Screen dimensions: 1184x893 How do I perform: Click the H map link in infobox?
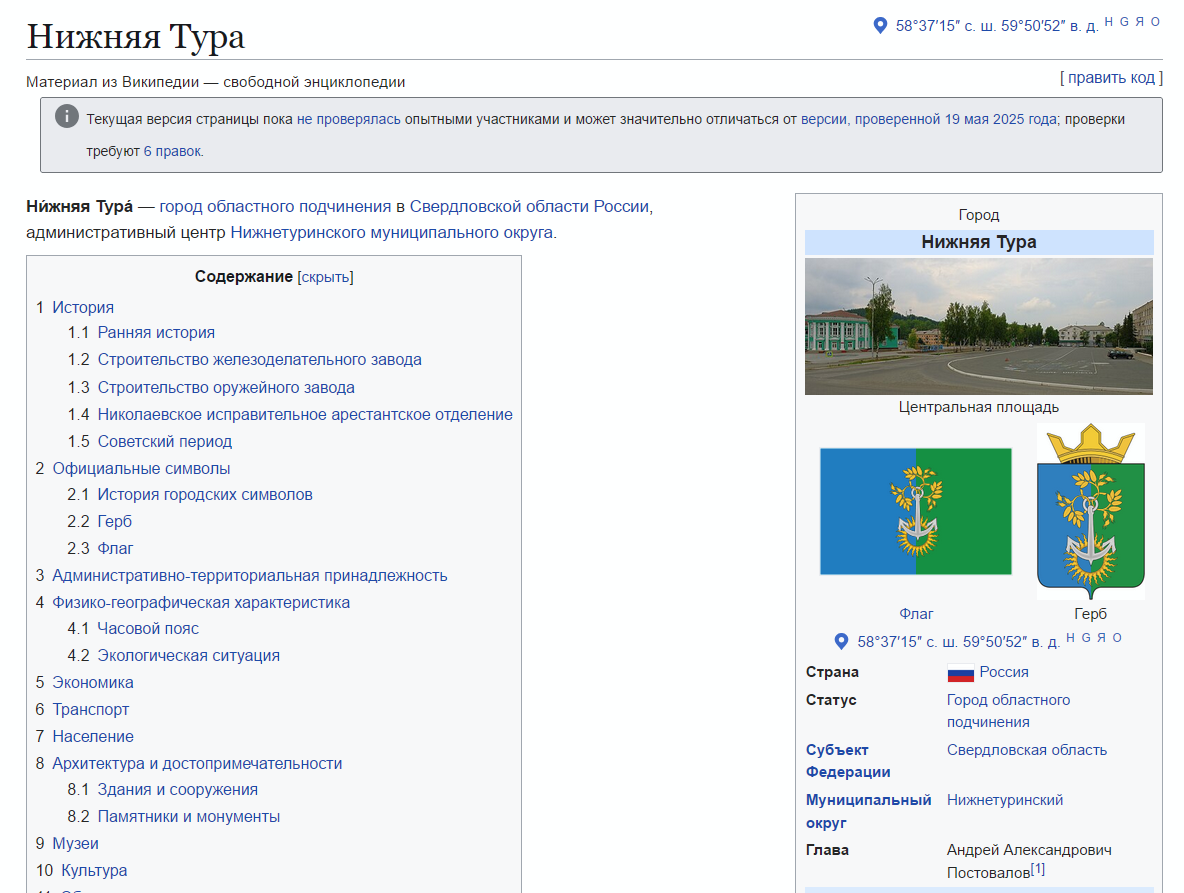click(1070, 638)
